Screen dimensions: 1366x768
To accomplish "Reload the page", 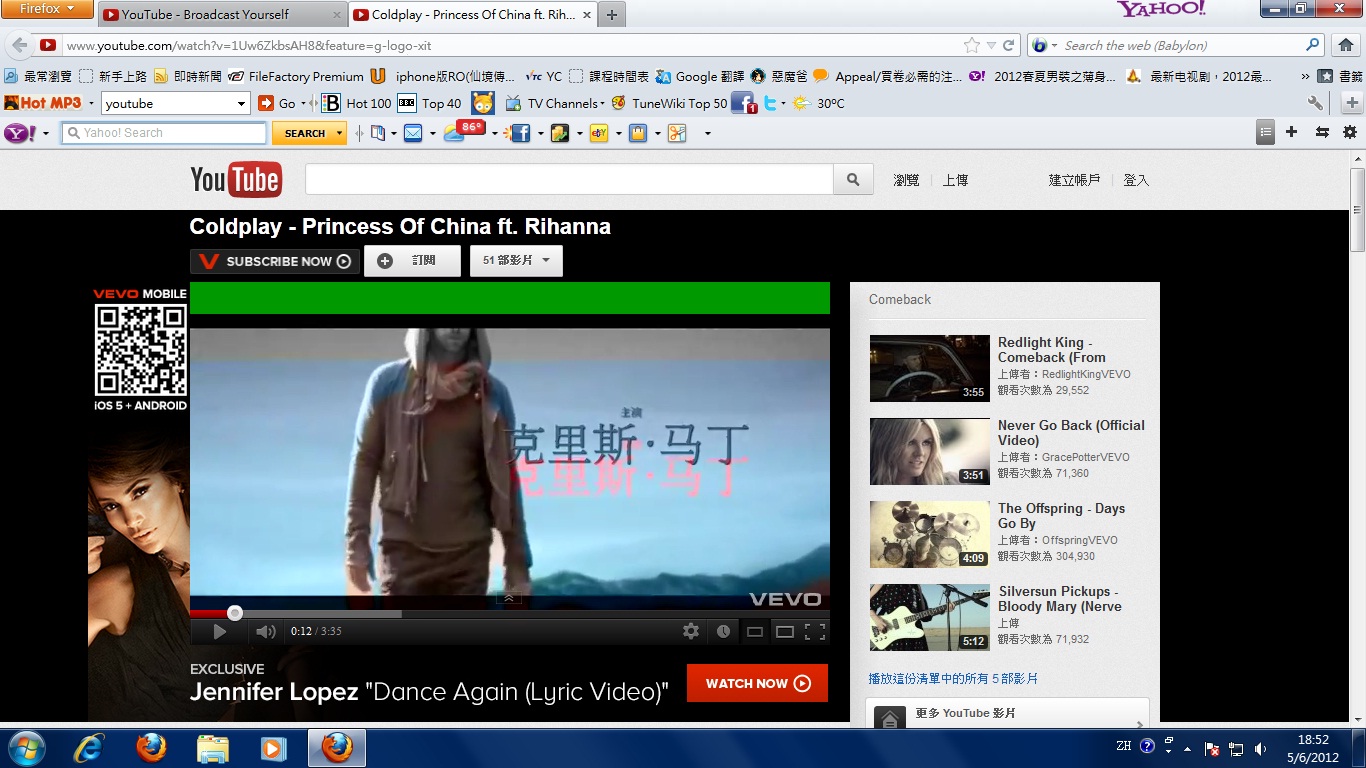I will tap(1009, 45).
